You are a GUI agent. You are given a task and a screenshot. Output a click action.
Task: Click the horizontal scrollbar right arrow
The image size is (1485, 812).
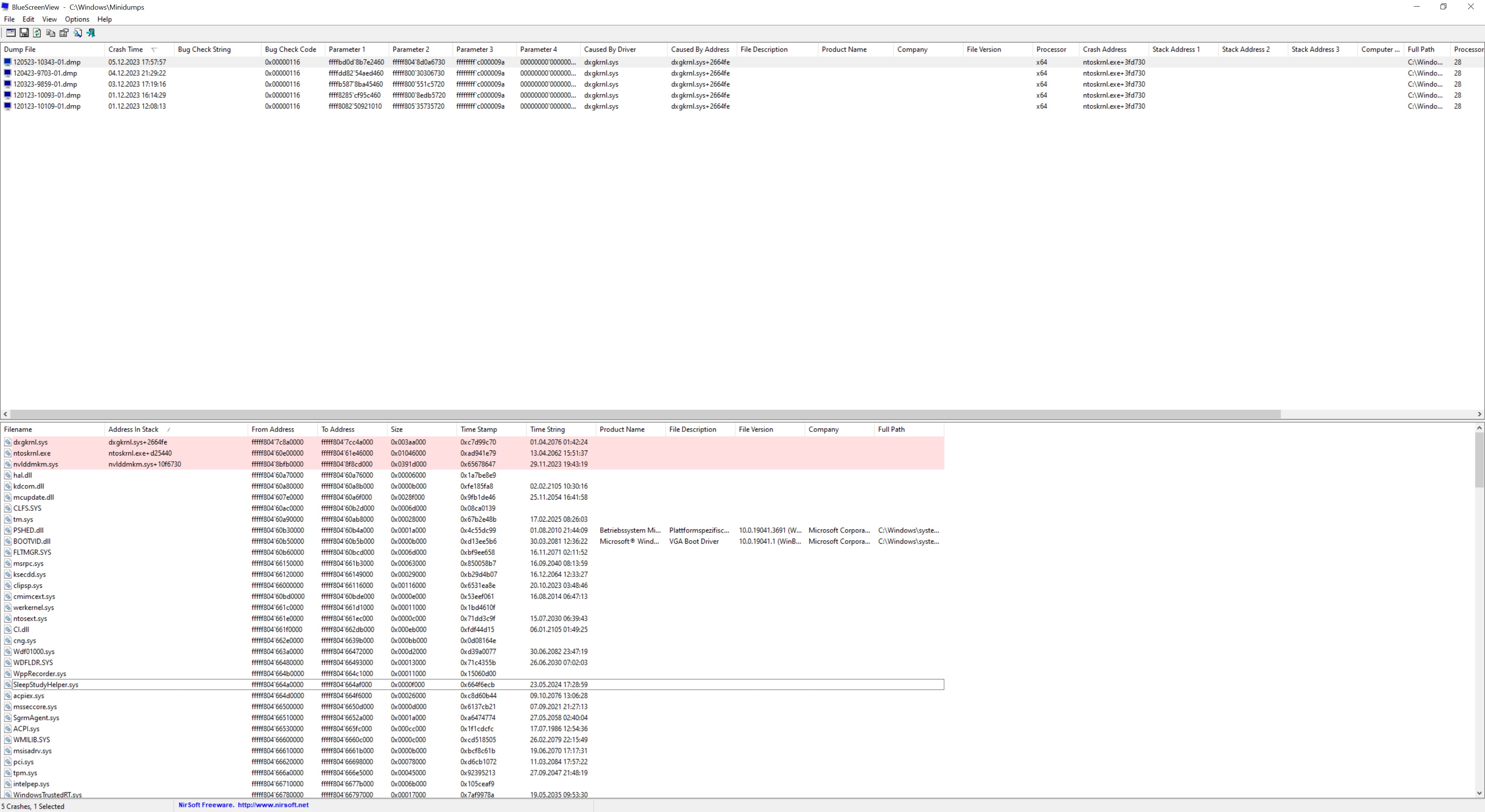coord(1479,415)
